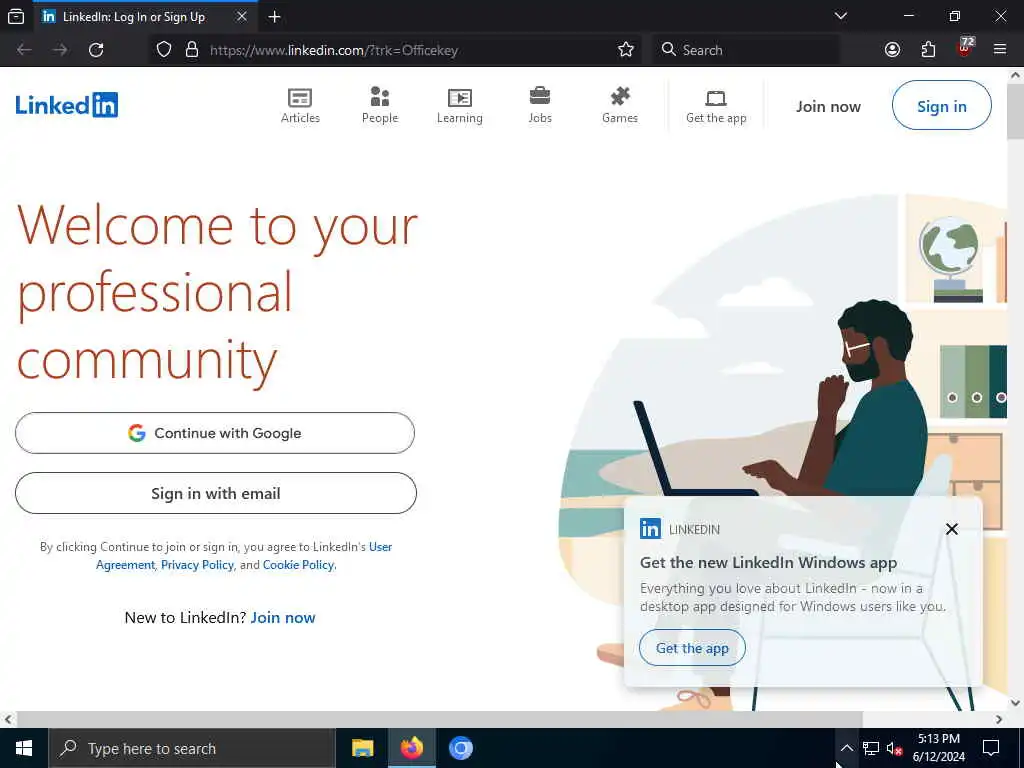Click the Join now header link

tap(828, 106)
